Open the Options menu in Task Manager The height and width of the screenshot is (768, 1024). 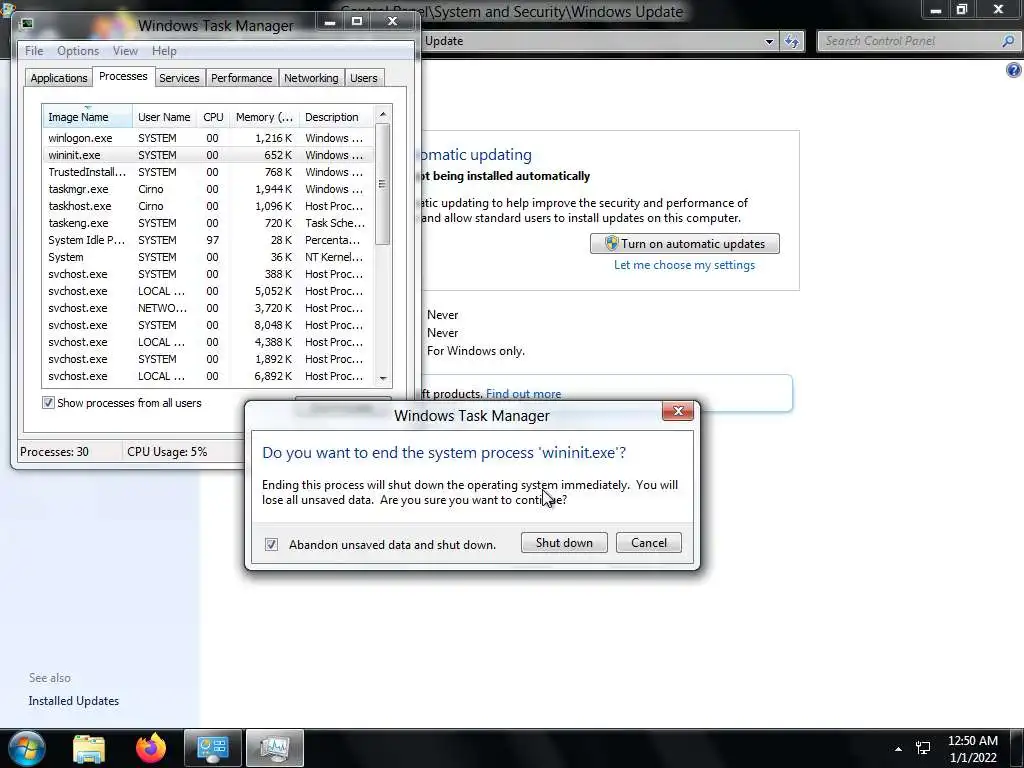click(x=78, y=51)
